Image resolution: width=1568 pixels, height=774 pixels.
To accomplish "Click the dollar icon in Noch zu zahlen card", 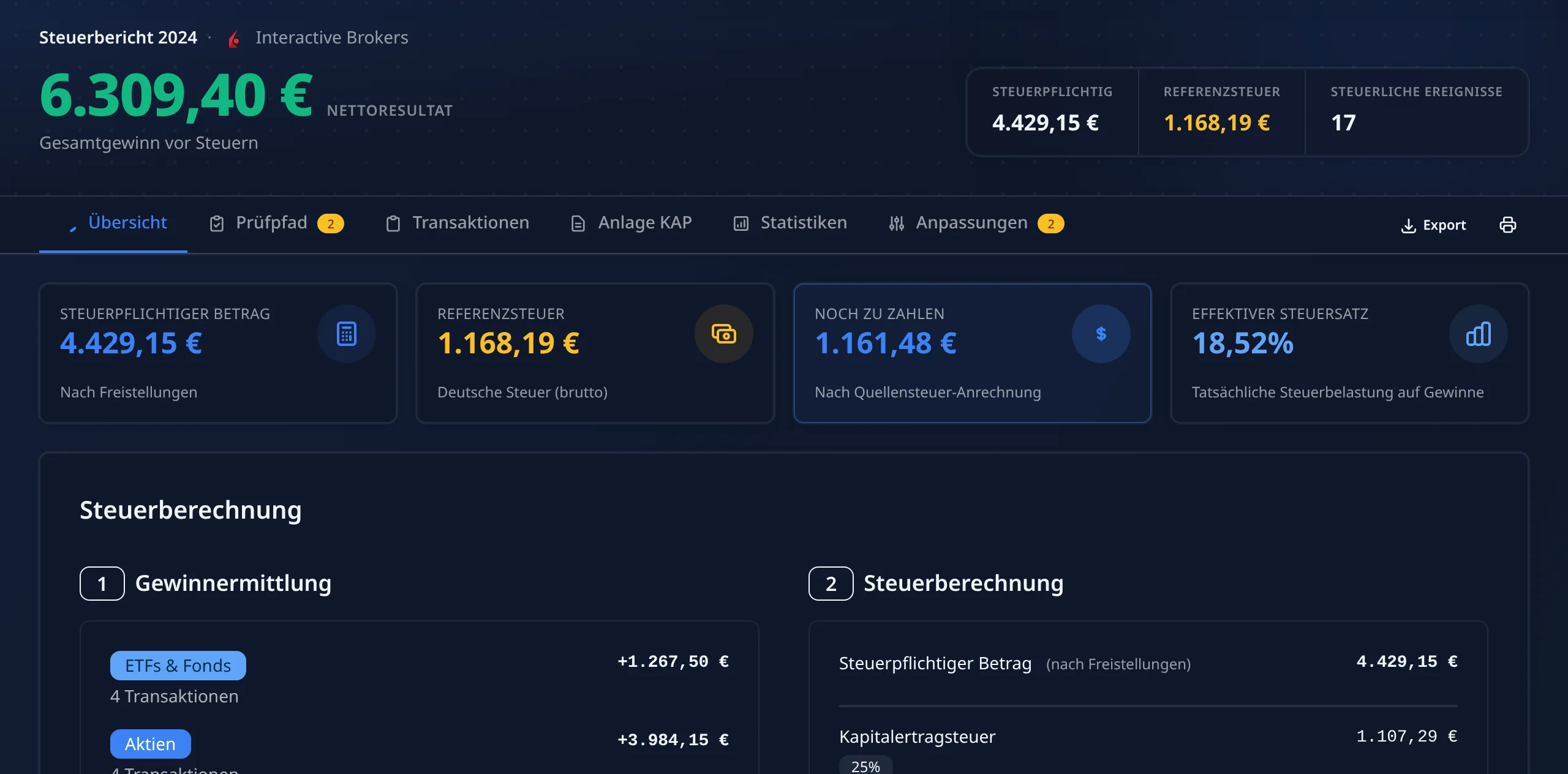I will pos(1101,334).
